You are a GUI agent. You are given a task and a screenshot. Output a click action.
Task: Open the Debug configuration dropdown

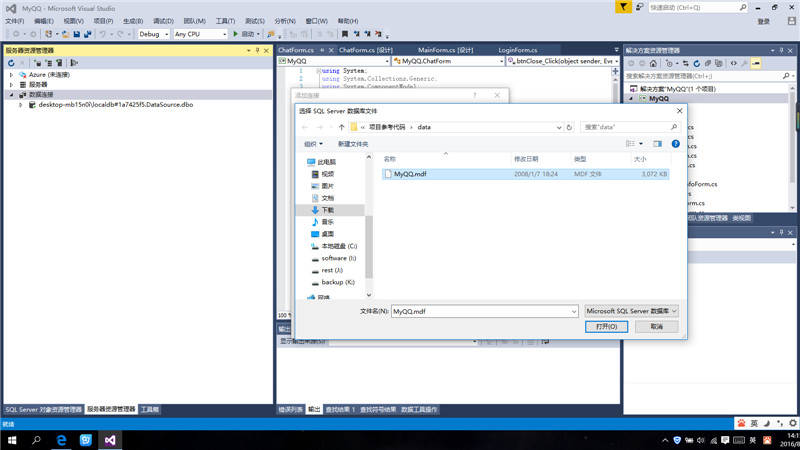coord(153,34)
